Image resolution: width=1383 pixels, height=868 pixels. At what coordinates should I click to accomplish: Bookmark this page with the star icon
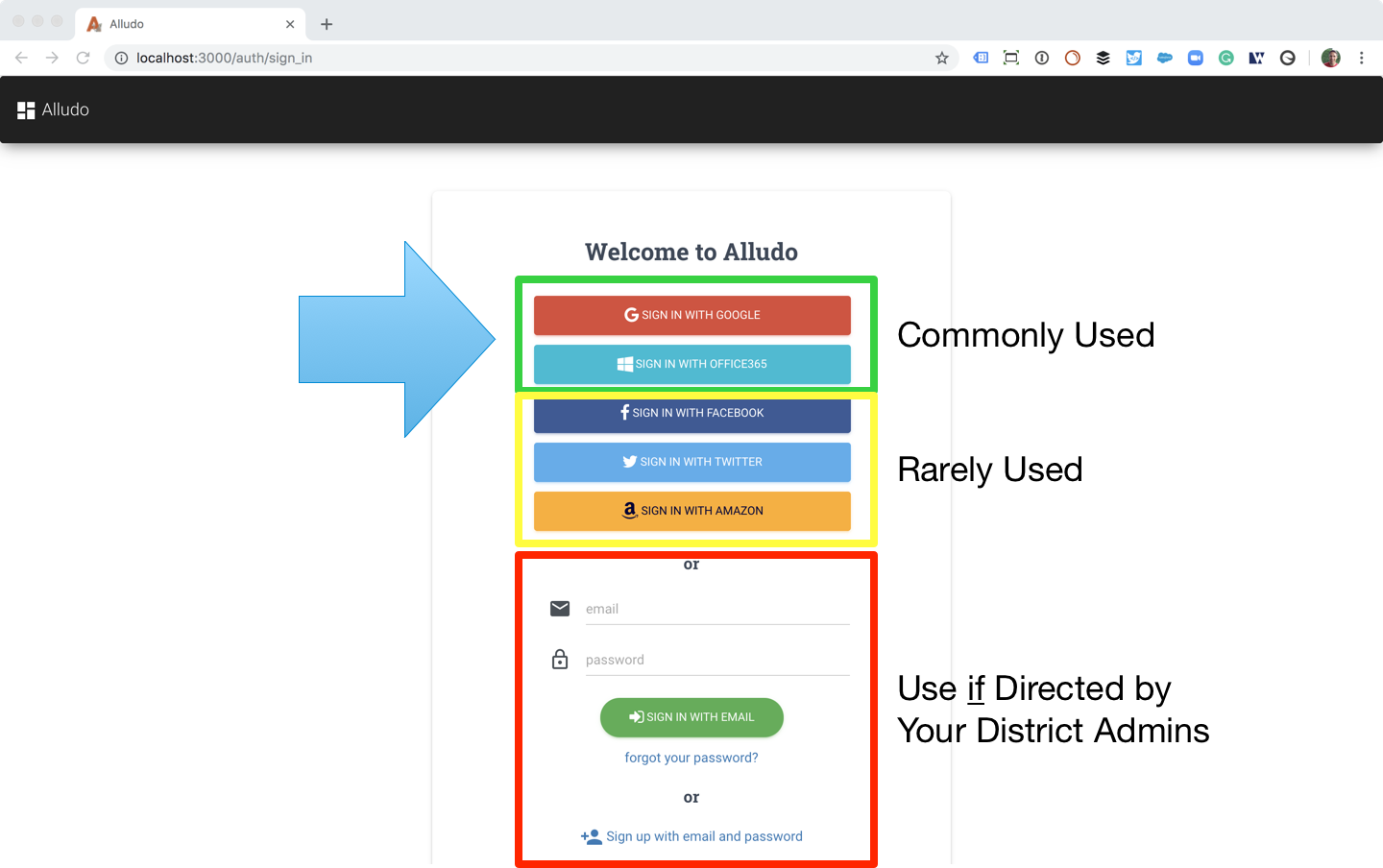point(942,59)
